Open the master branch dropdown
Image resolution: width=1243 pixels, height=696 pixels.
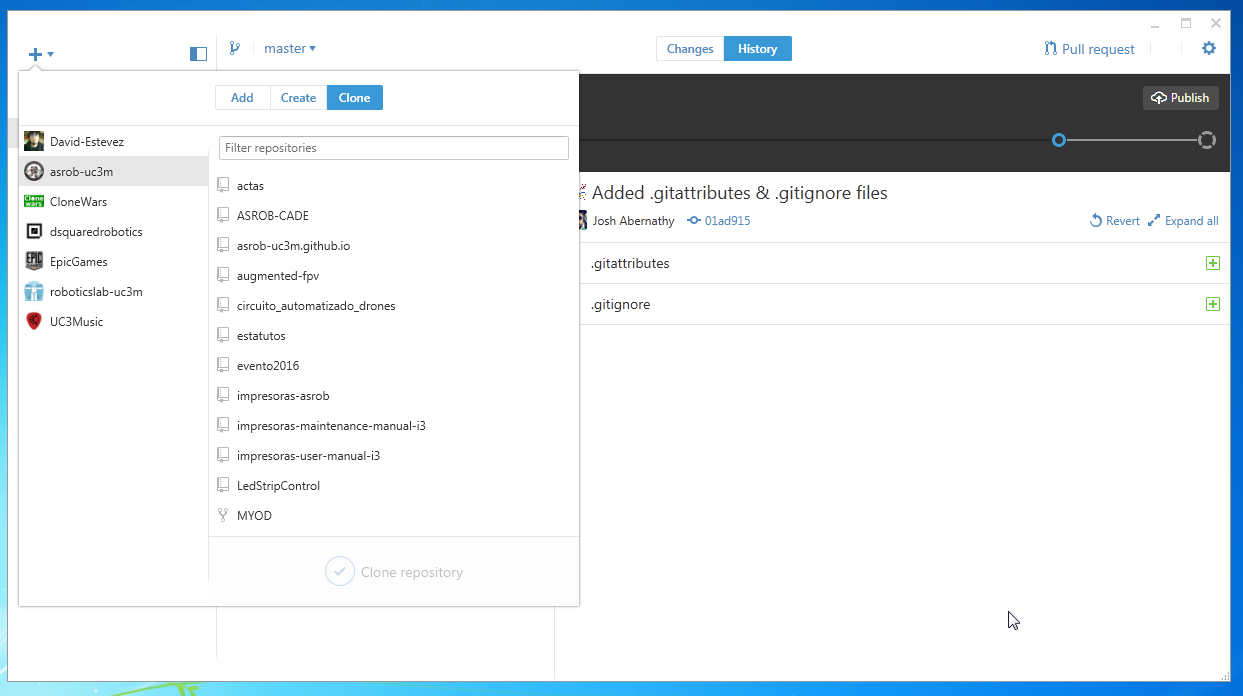289,48
